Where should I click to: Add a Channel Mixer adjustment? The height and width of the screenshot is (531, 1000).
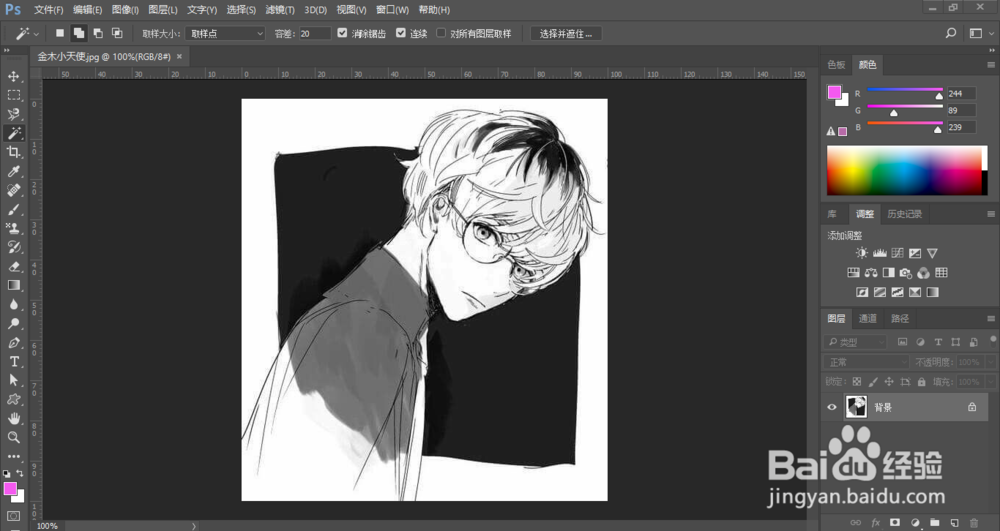click(x=923, y=273)
